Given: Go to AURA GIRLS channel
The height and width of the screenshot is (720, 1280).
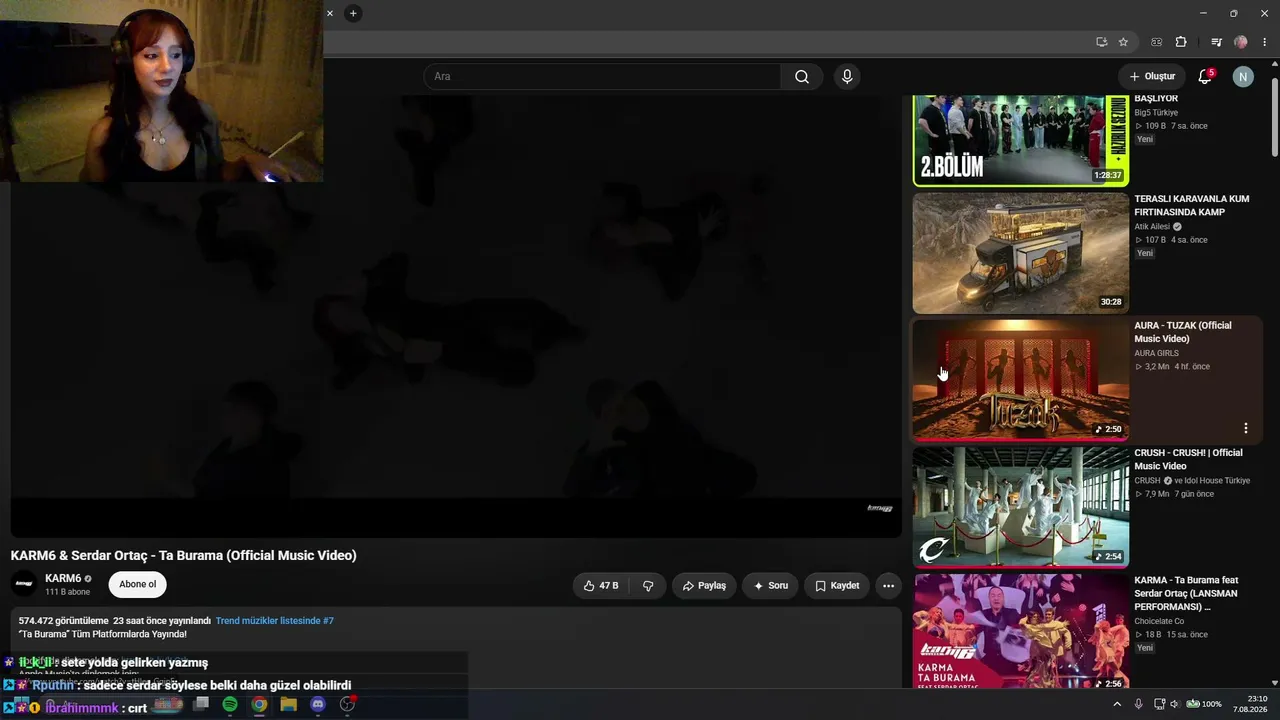Looking at the screenshot, I should (x=1156, y=354).
